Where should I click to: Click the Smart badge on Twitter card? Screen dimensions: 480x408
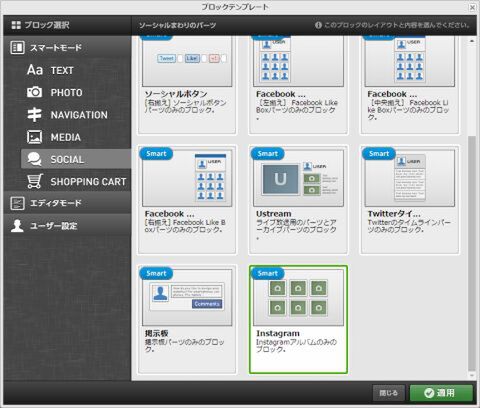point(379,154)
